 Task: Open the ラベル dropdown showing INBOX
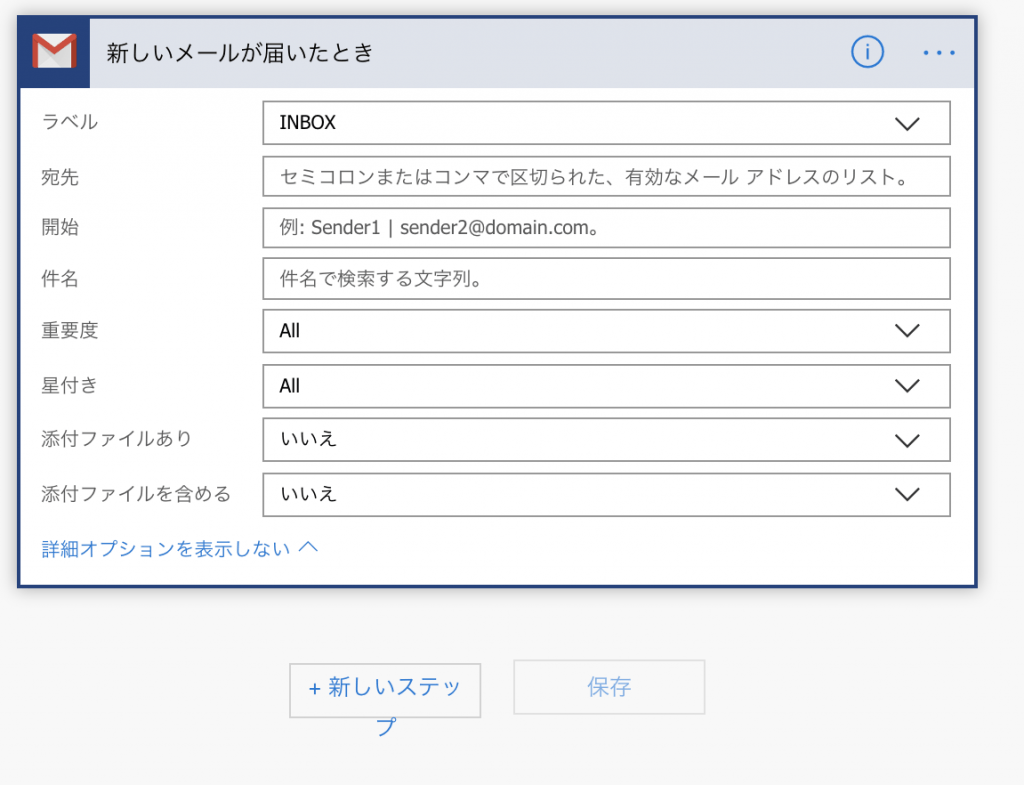[x=605, y=123]
